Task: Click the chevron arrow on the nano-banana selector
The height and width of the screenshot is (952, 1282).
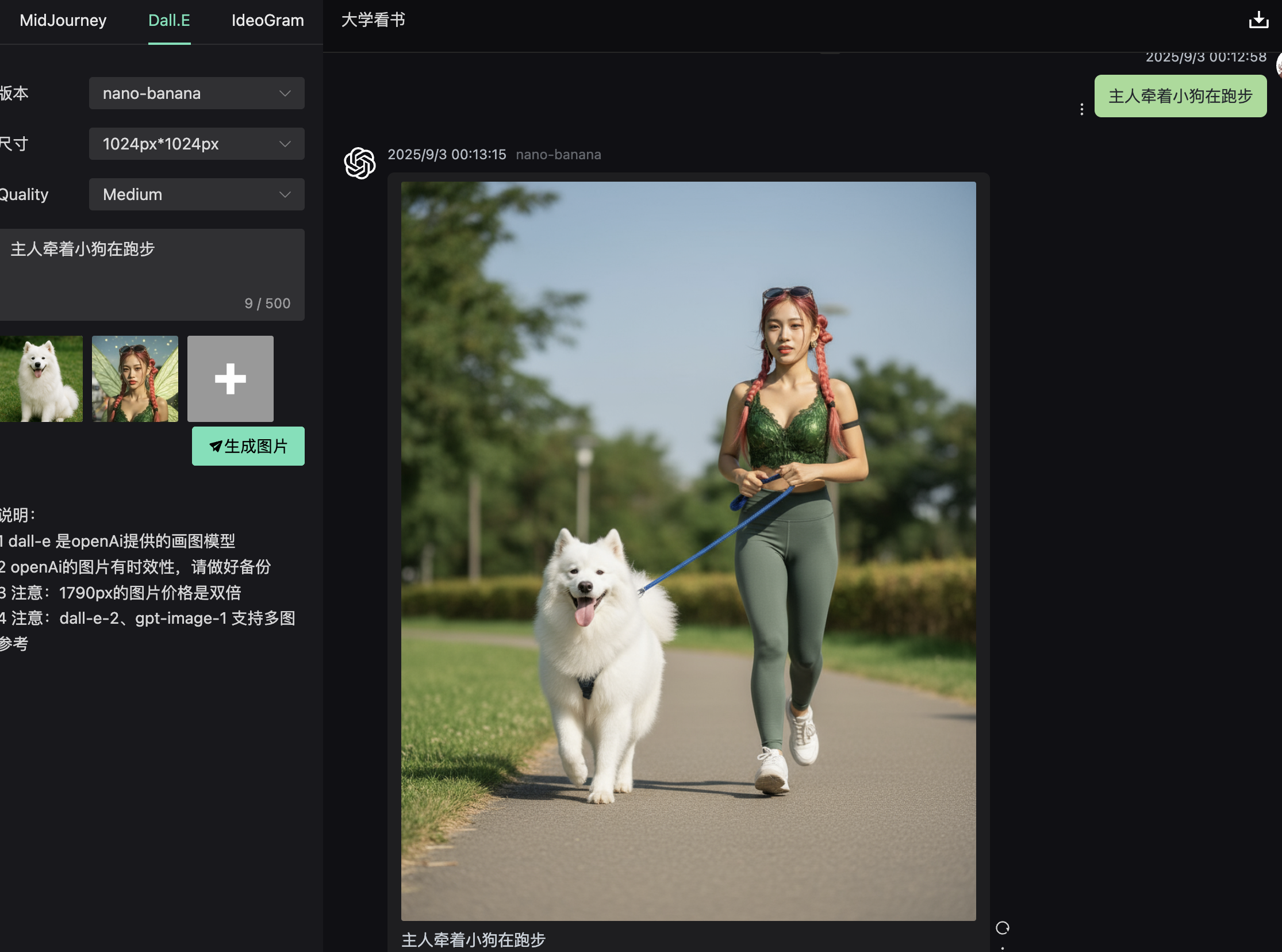Action: (285, 93)
